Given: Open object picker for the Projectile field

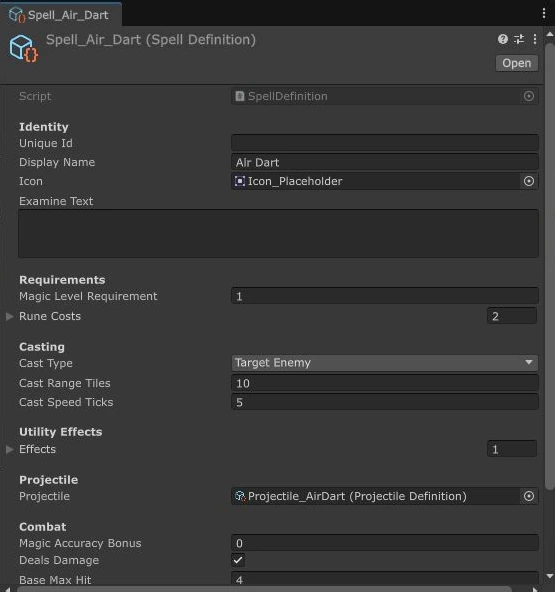Looking at the screenshot, I should pos(529,496).
